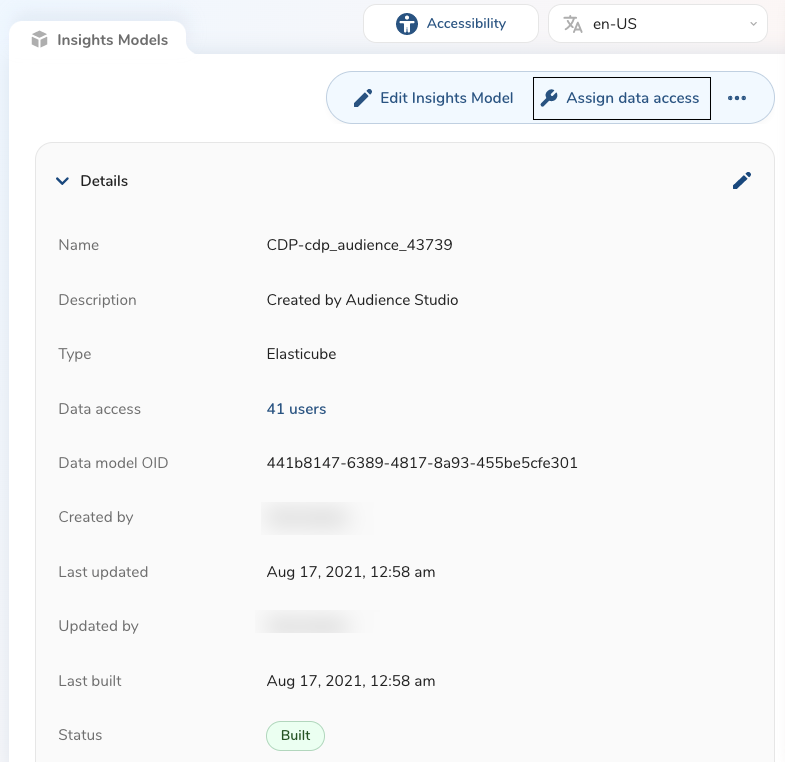Viewport: 785px width, 762px height.
Task: Collapse the Details section chevron
Action: (63, 181)
